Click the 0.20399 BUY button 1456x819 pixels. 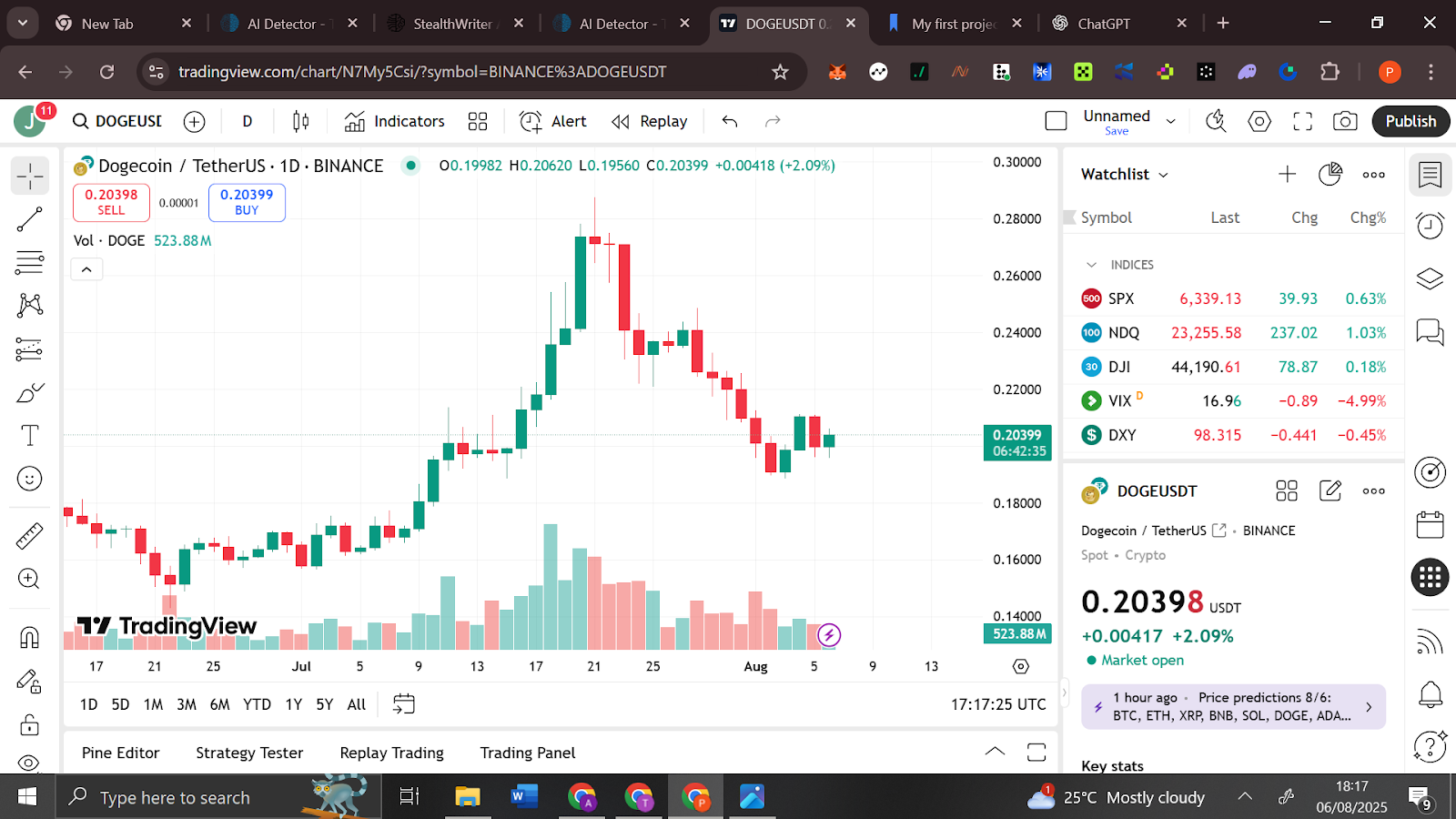[x=247, y=202]
